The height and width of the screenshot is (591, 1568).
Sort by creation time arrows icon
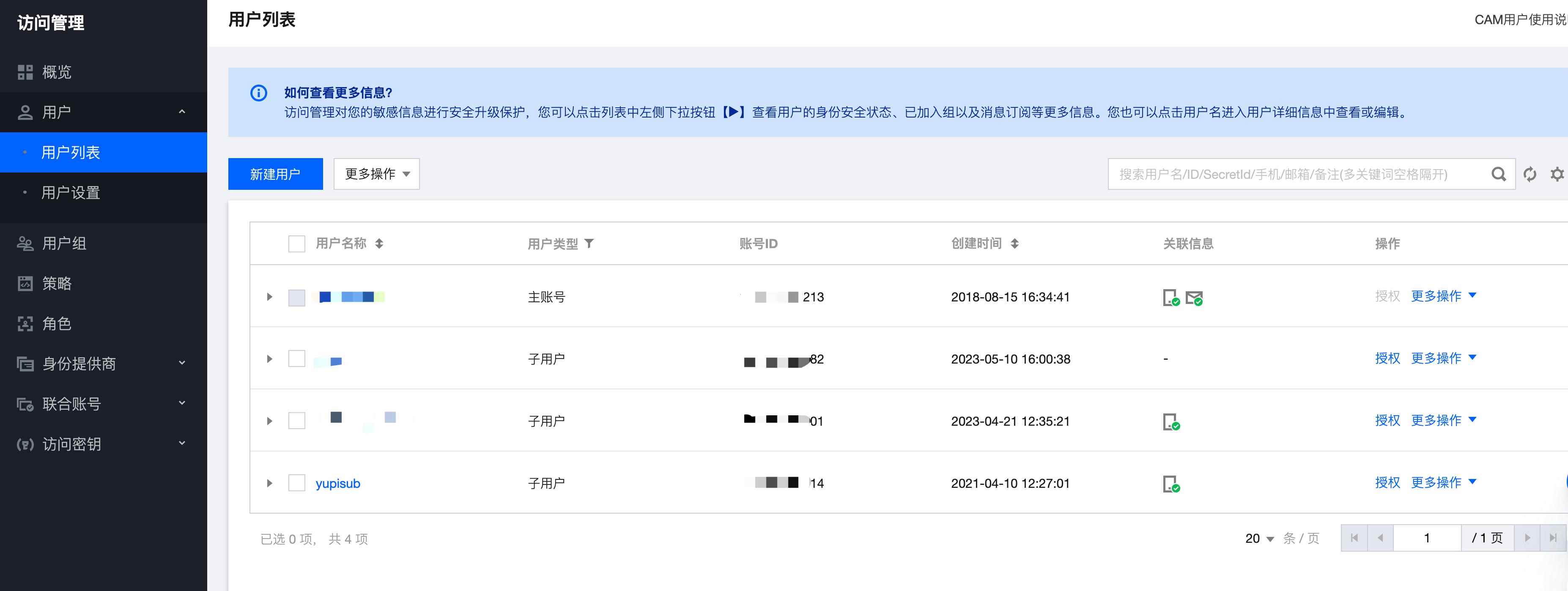click(1014, 244)
